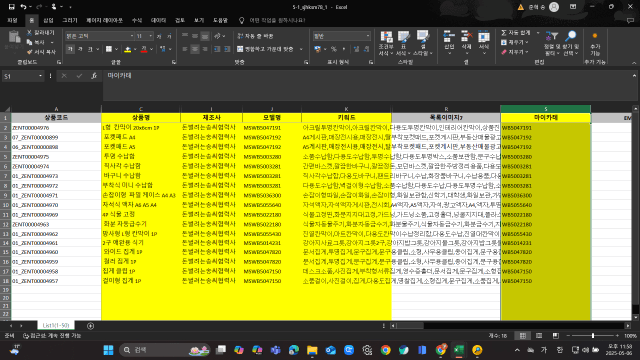Decrease indent icon
640x360 pixels.
pos(217,49)
